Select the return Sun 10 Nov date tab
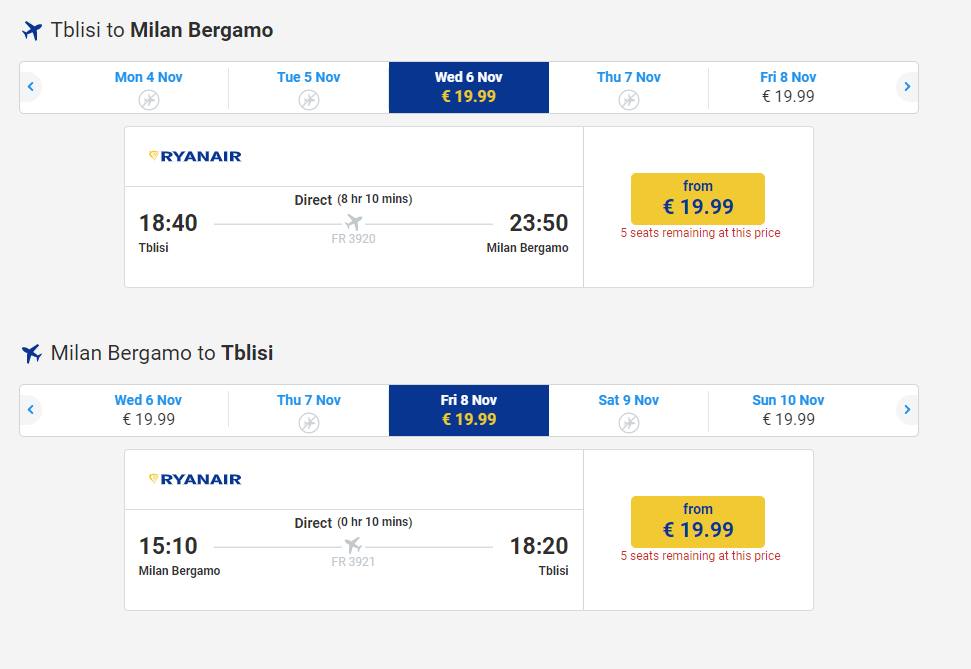The width and height of the screenshot is (971, 669). [788, 410]
